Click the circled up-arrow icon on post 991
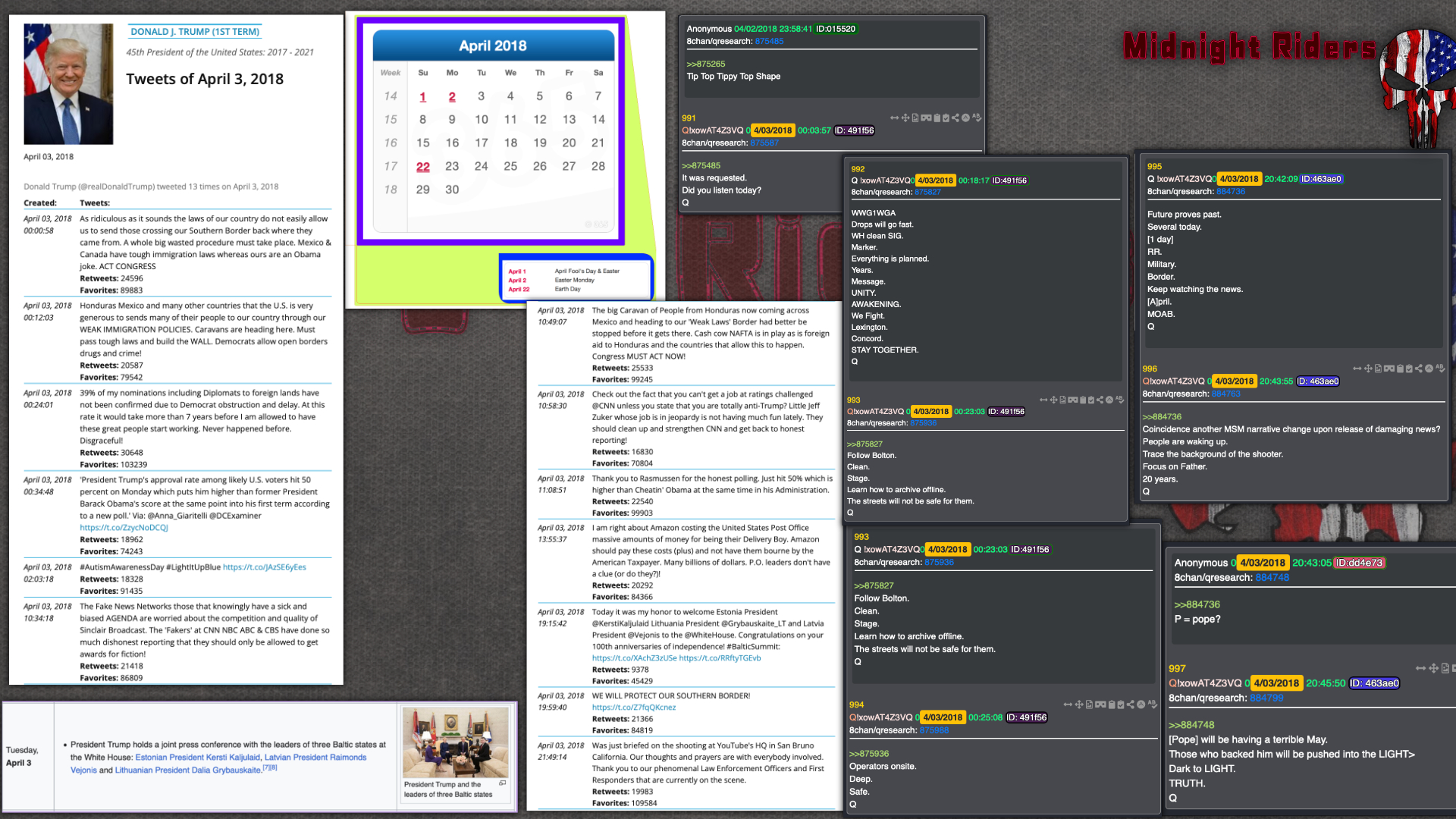The image size is (1456, 819). (965, 118)
